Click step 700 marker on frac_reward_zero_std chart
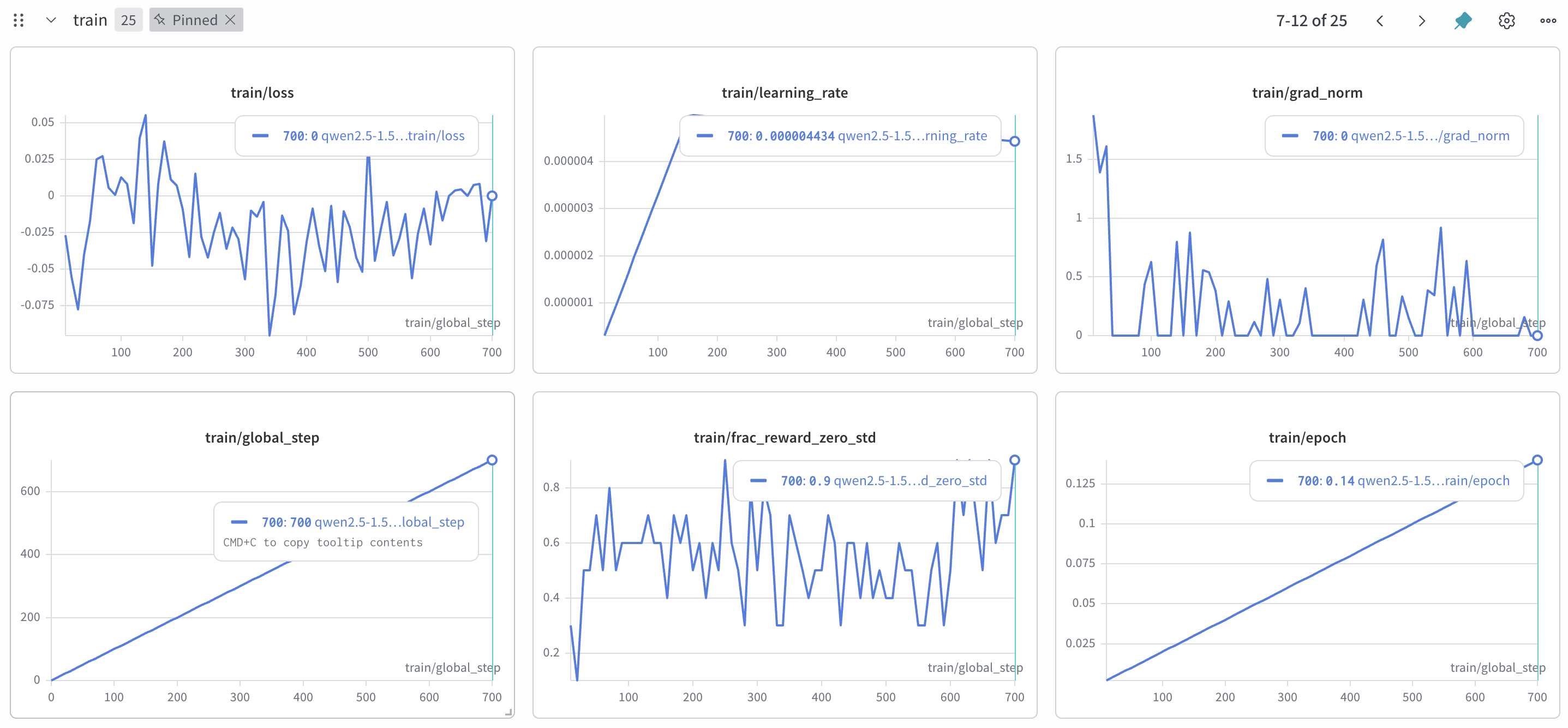The width and height of the screenshot is (1568, 728). click(1014, 460)
